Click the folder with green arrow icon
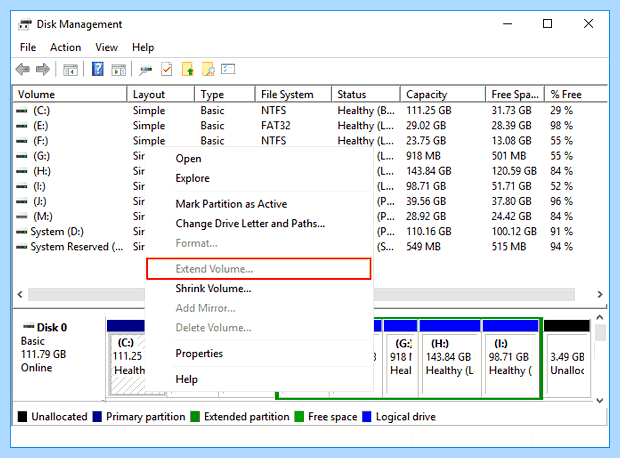The height and width of the screenshot is (458, 620). (187, 69)
